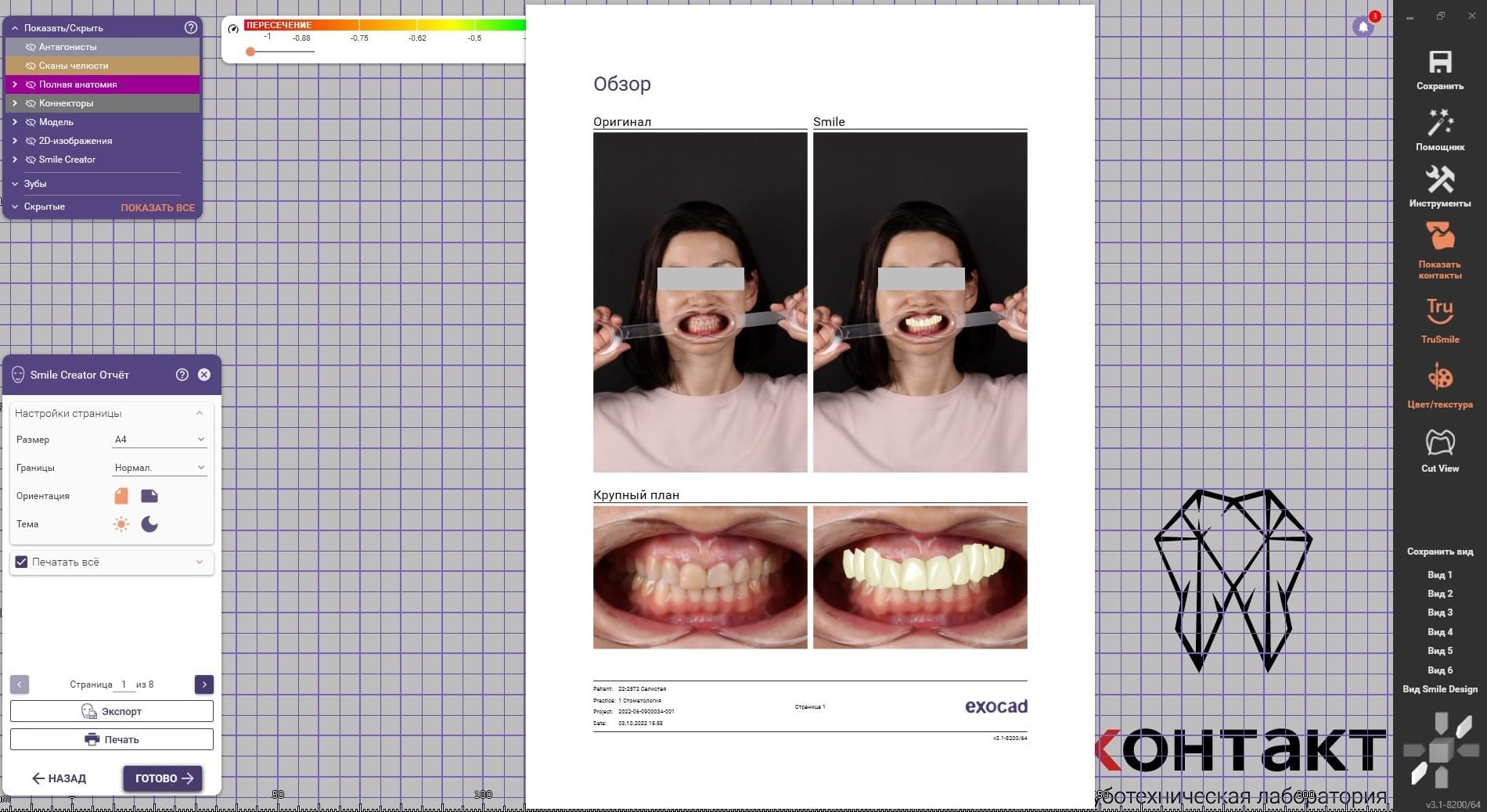The image size is (1487, 812).
Task: Activate the Cut View icon
Action: coord(1439,443)
